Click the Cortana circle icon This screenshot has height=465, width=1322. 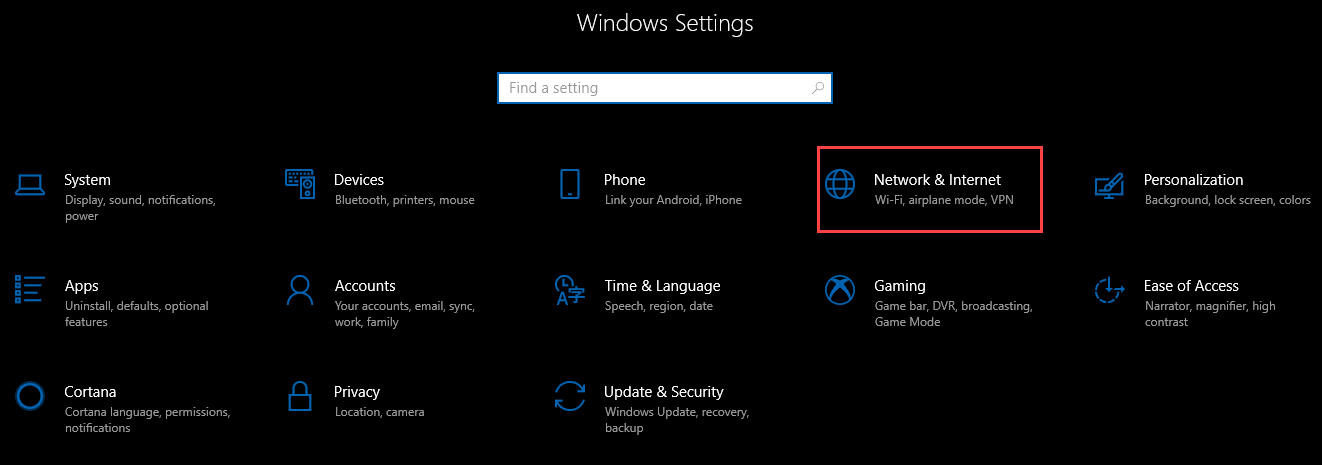pos(30,396)
